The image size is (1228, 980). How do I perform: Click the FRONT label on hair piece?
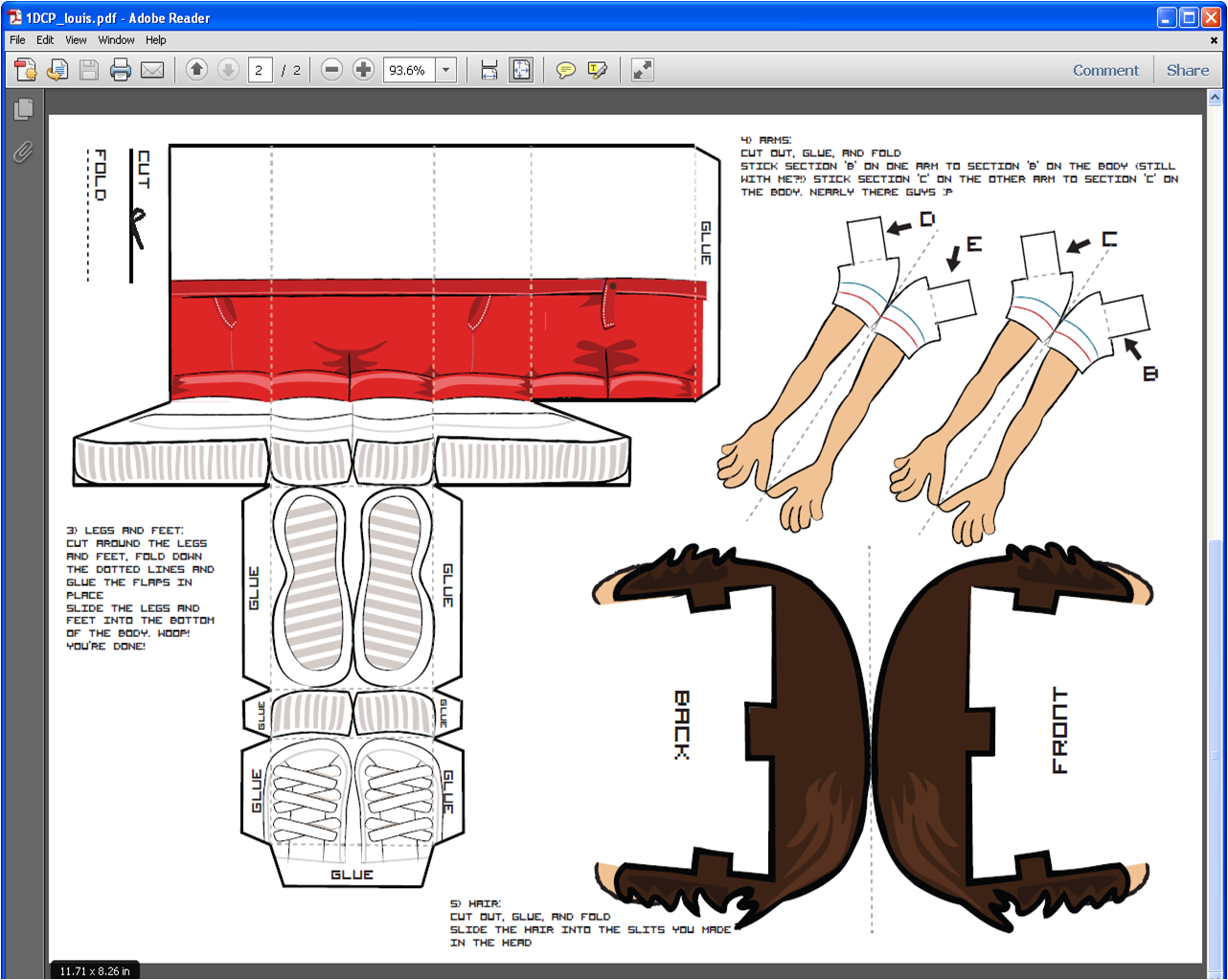(x=1059, y=730)
